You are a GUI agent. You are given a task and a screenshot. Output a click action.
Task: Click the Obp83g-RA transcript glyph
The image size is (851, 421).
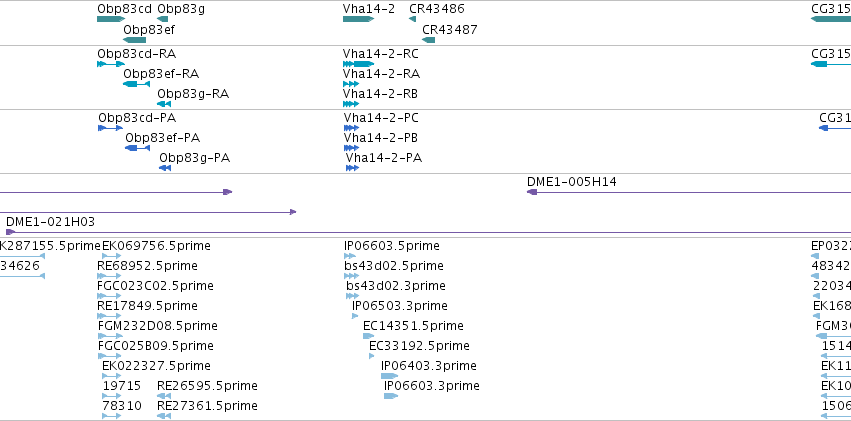pyautogui.click(x=164, y=104)
